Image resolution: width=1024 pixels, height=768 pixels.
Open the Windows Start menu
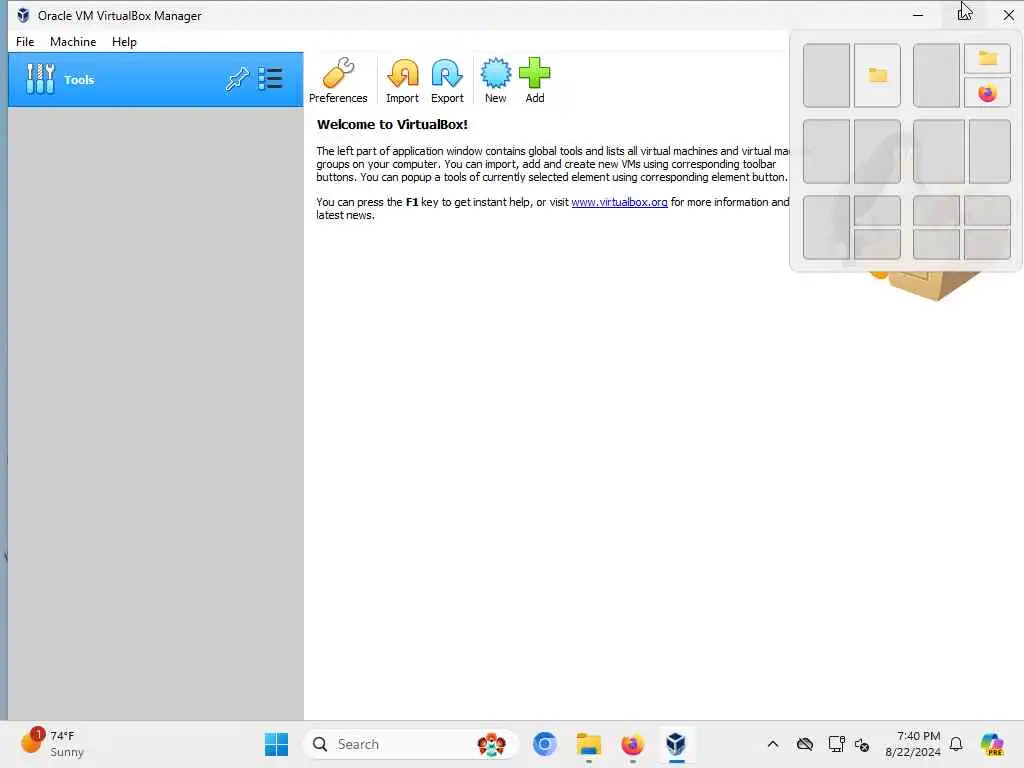click(276, 744)
